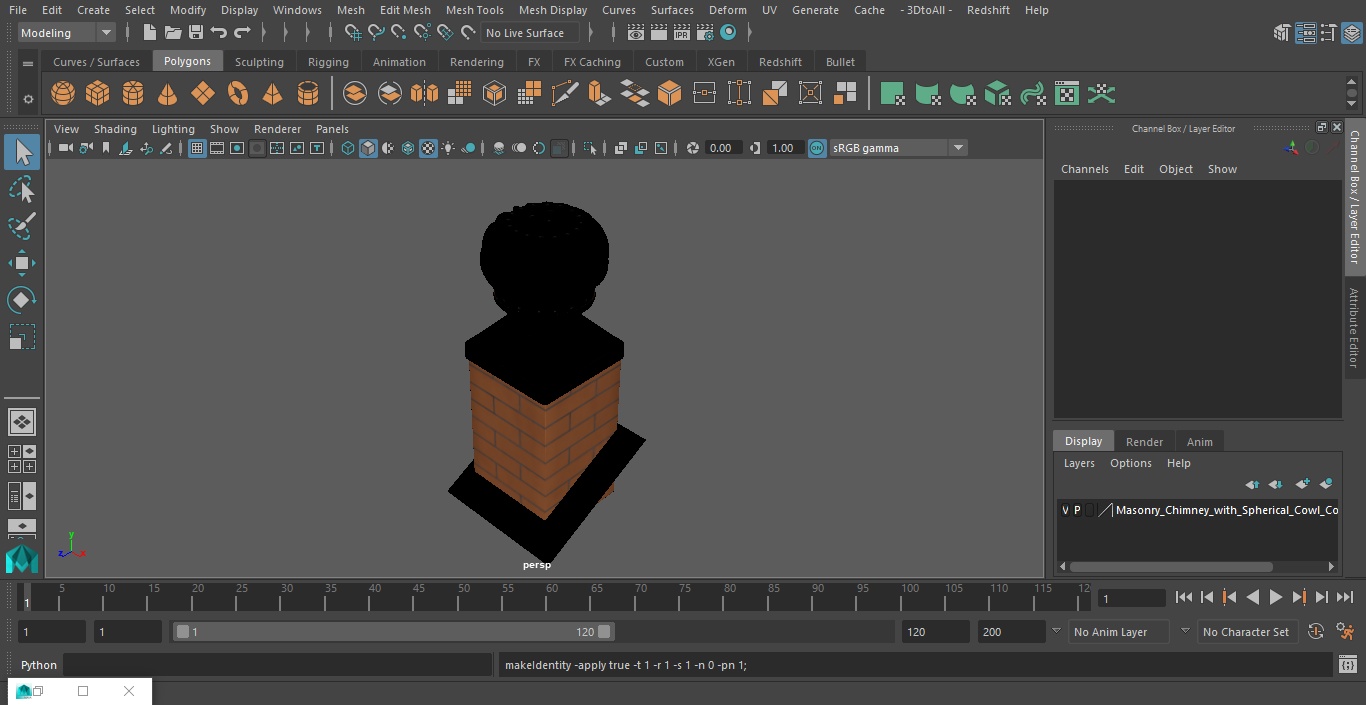The width and height of the screenshot is (1366, 705).
Task: Select the Lasso tool in toolbox
Action: 22,189
